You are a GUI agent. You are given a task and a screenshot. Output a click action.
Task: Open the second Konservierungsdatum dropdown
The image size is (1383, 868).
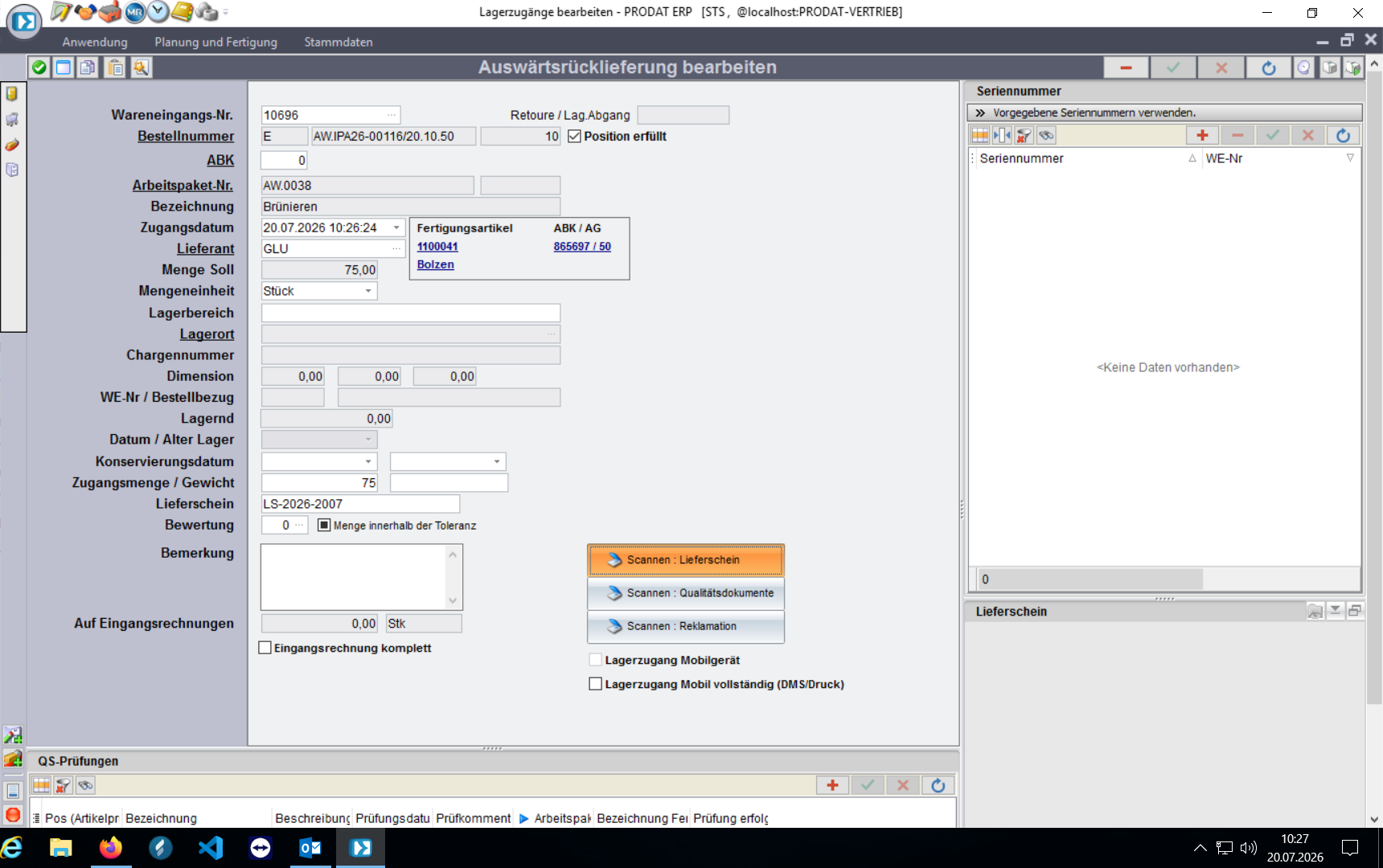(497, 461)
